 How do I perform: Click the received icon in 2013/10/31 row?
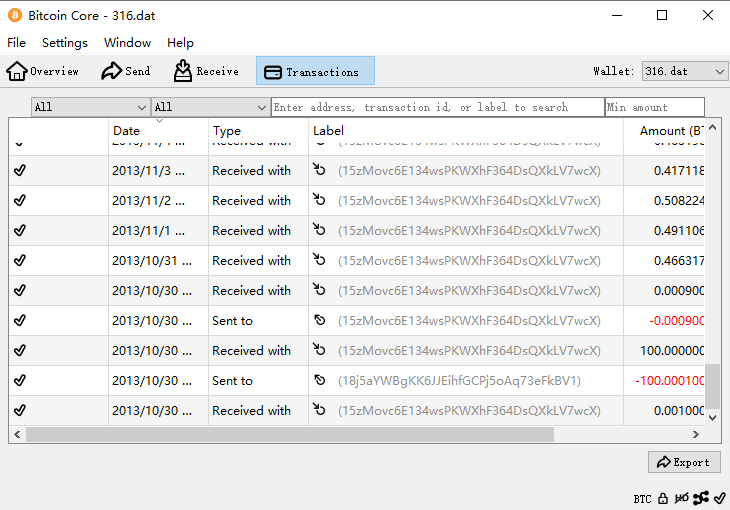click(320, 261)
